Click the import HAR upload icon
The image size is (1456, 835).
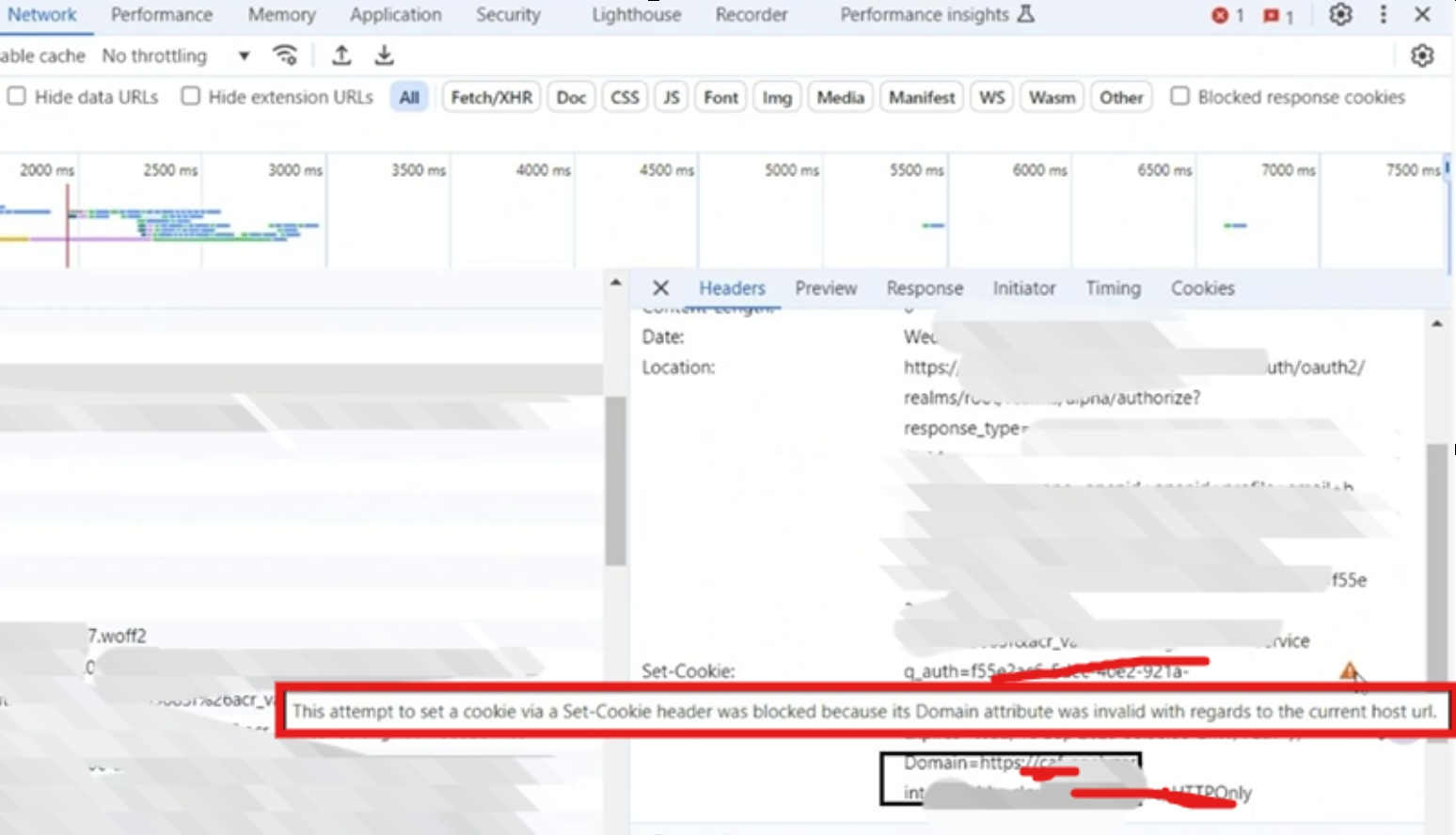pos(341,55)
